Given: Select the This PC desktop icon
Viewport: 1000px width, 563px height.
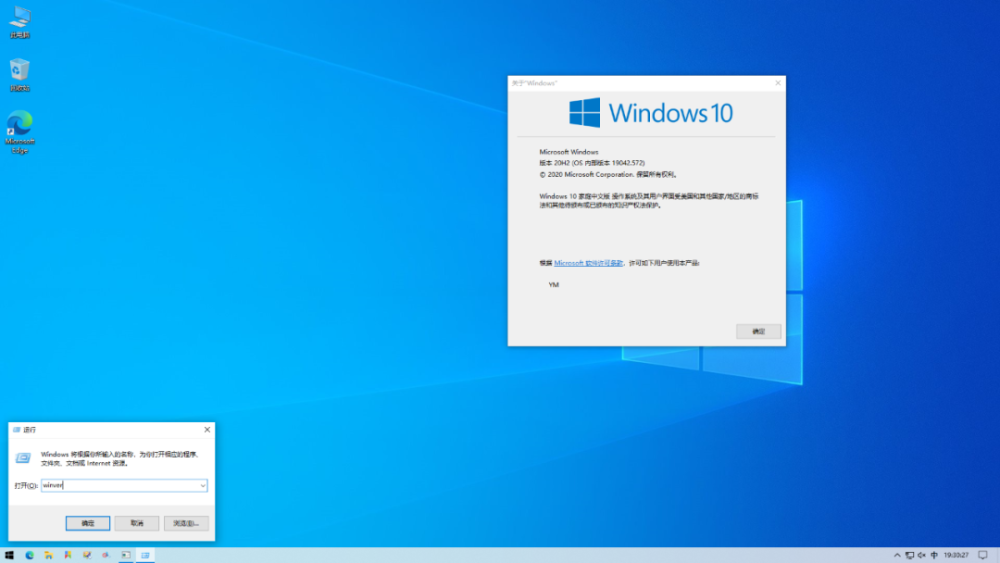Looking at the screenshot, I should point(20,22).
